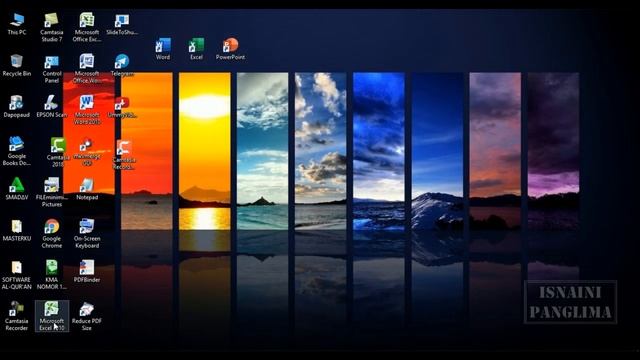Open the Google Books Downloader shortcut
640x360 pixels.
tap(17, 151)
